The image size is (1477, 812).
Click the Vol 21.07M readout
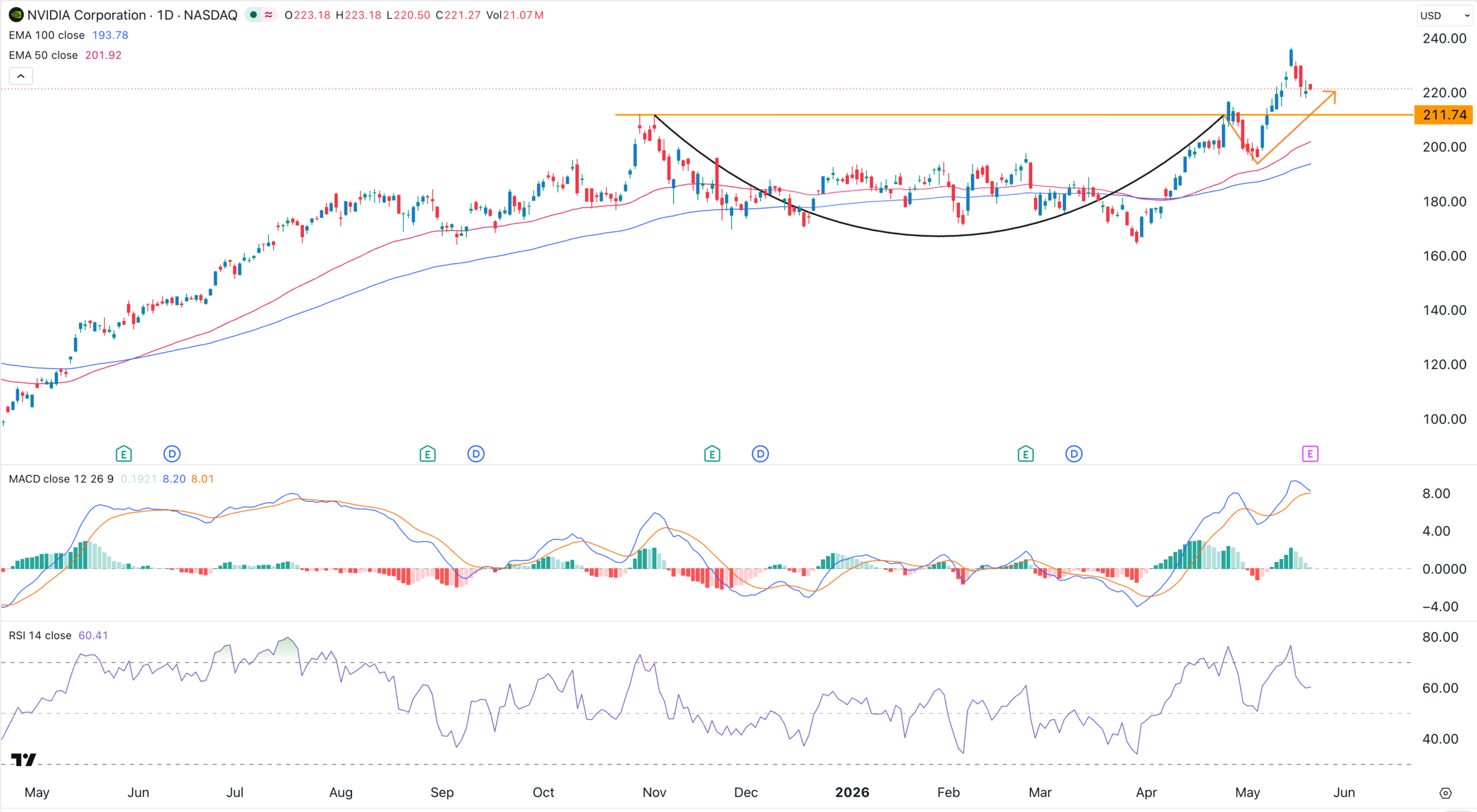(x=515, y=15)
